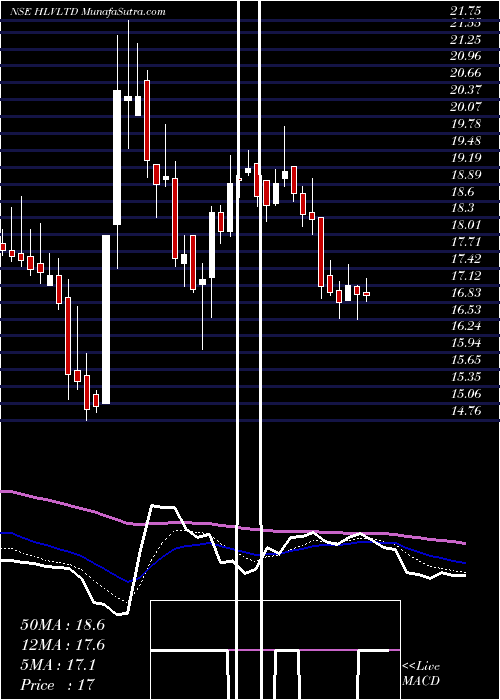The height and width of the screenshot is (700, 500).
Task: Click the 20.96 price axis label
Action: coord(465,56)
